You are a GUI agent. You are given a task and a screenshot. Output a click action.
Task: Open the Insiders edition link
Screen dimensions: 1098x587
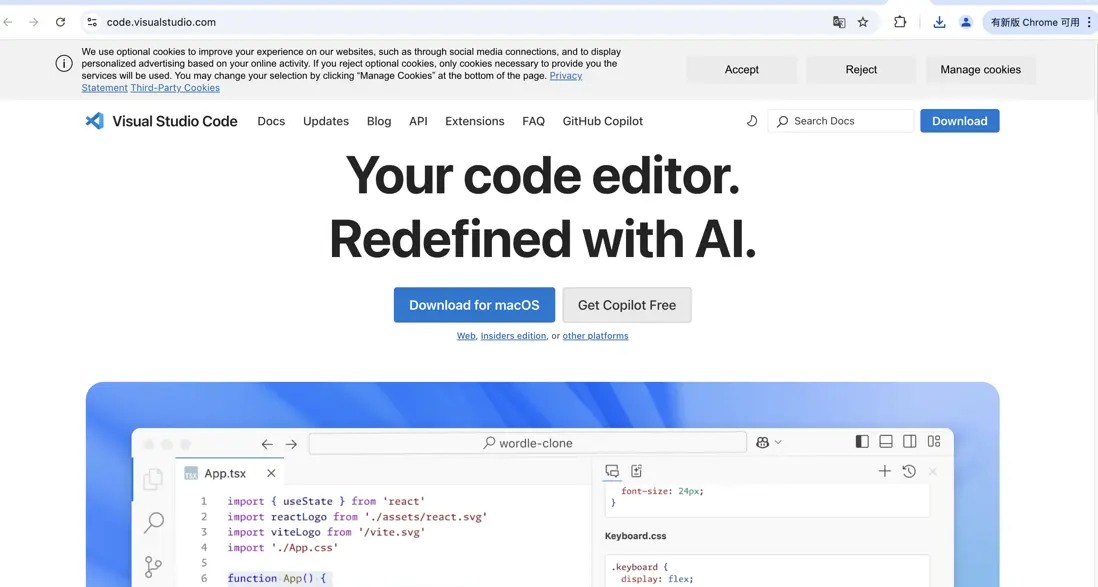[x=513, y=336]
